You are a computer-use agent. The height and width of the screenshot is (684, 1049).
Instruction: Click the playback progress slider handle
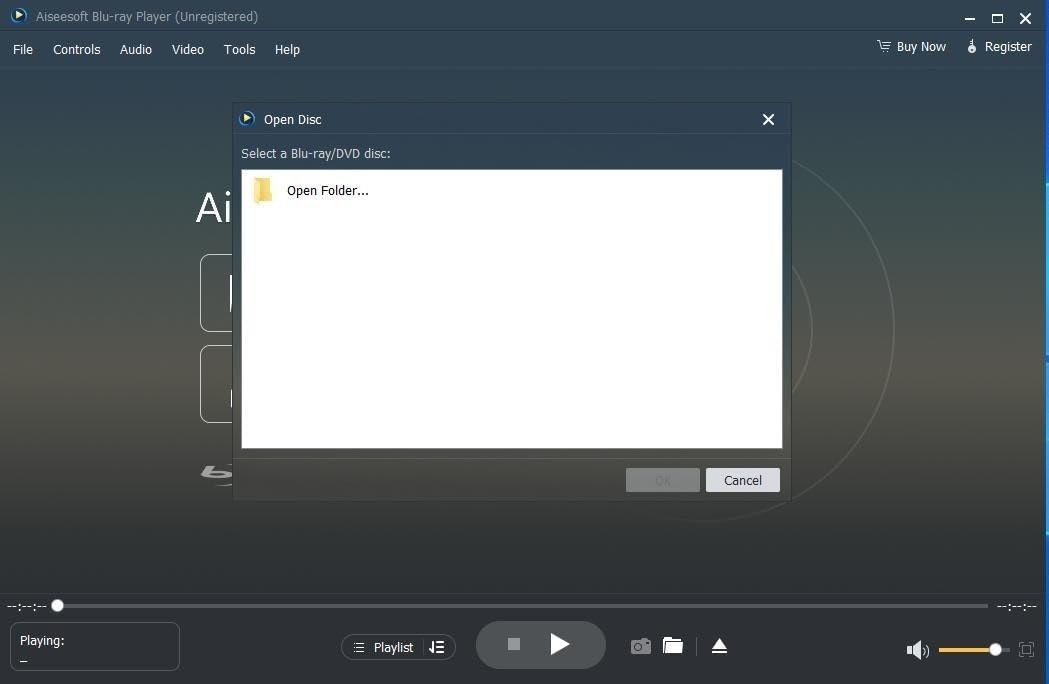point(58,606)
